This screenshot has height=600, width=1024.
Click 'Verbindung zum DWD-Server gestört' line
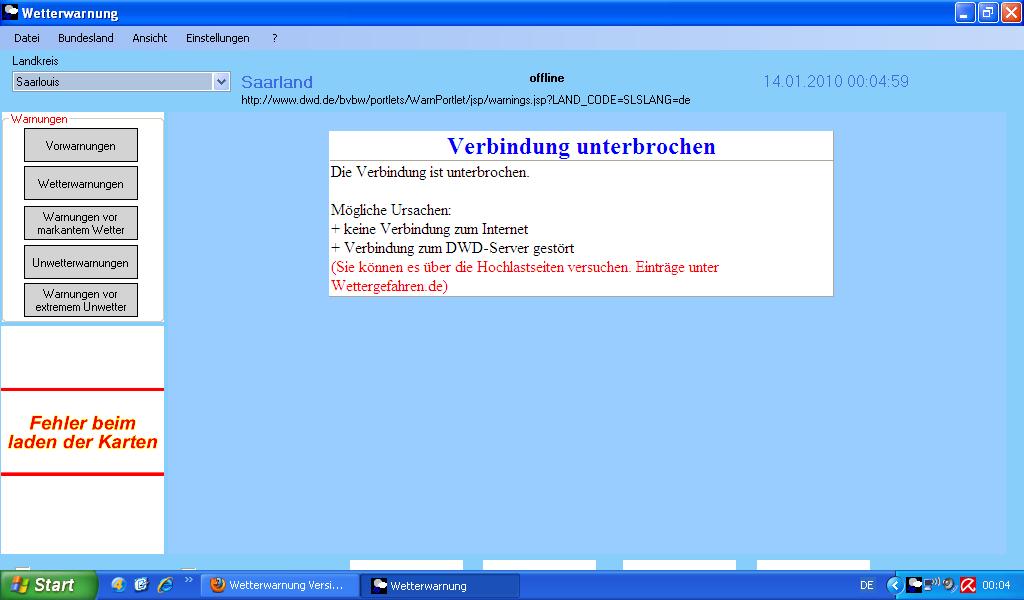[453, 248]
